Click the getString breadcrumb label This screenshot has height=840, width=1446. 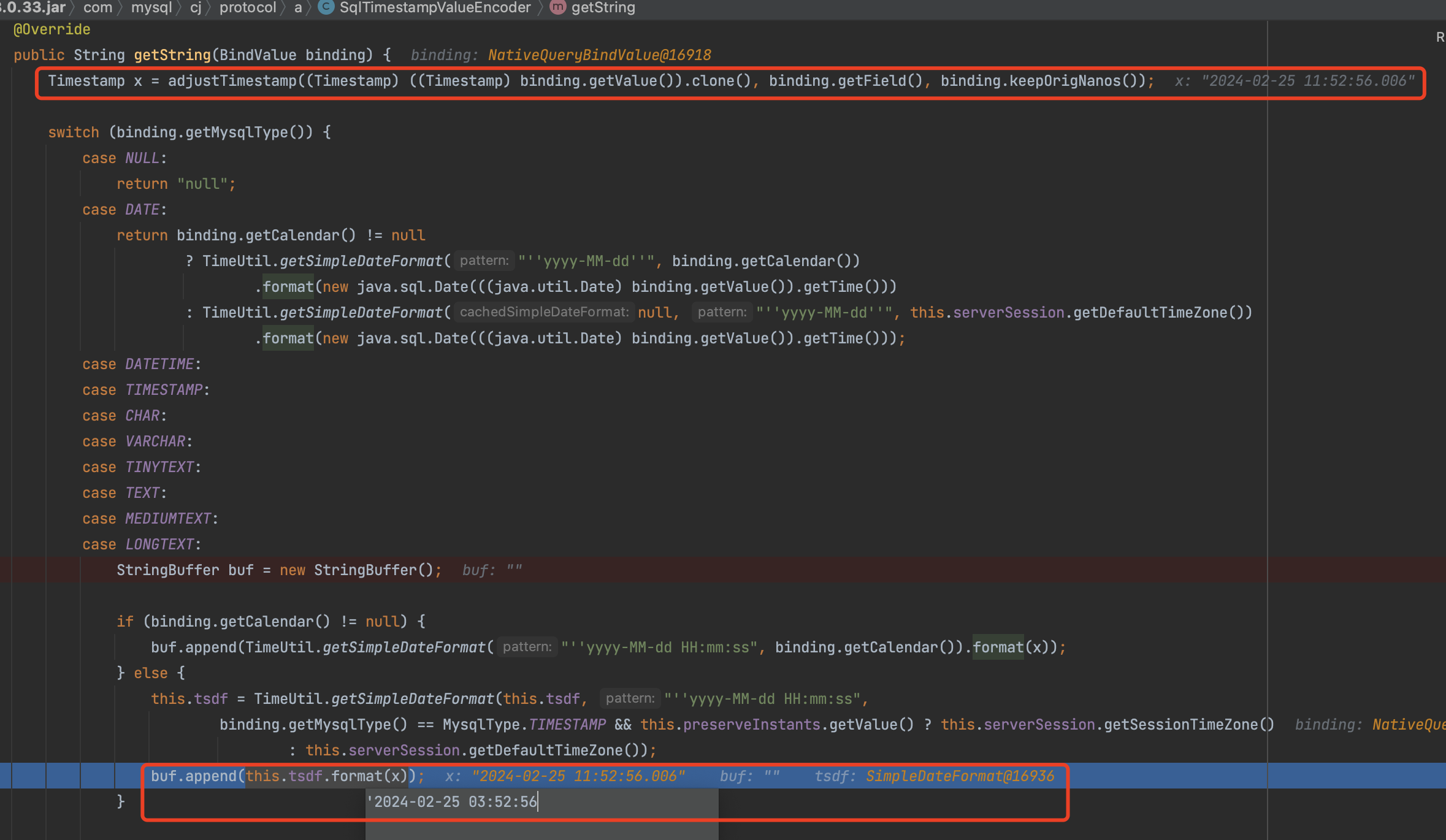coord(603,7)
